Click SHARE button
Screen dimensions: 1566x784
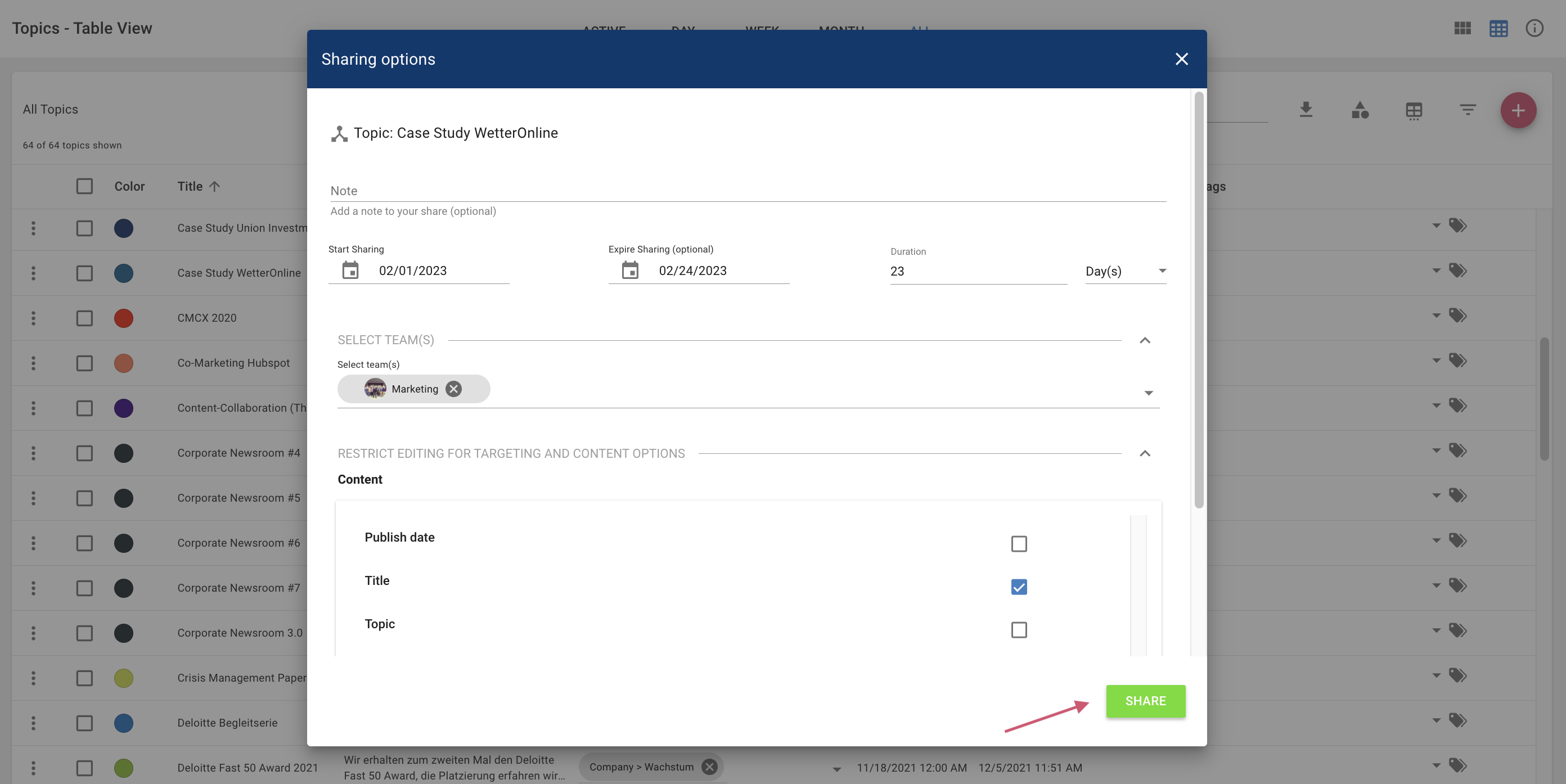pos(1145,701)
